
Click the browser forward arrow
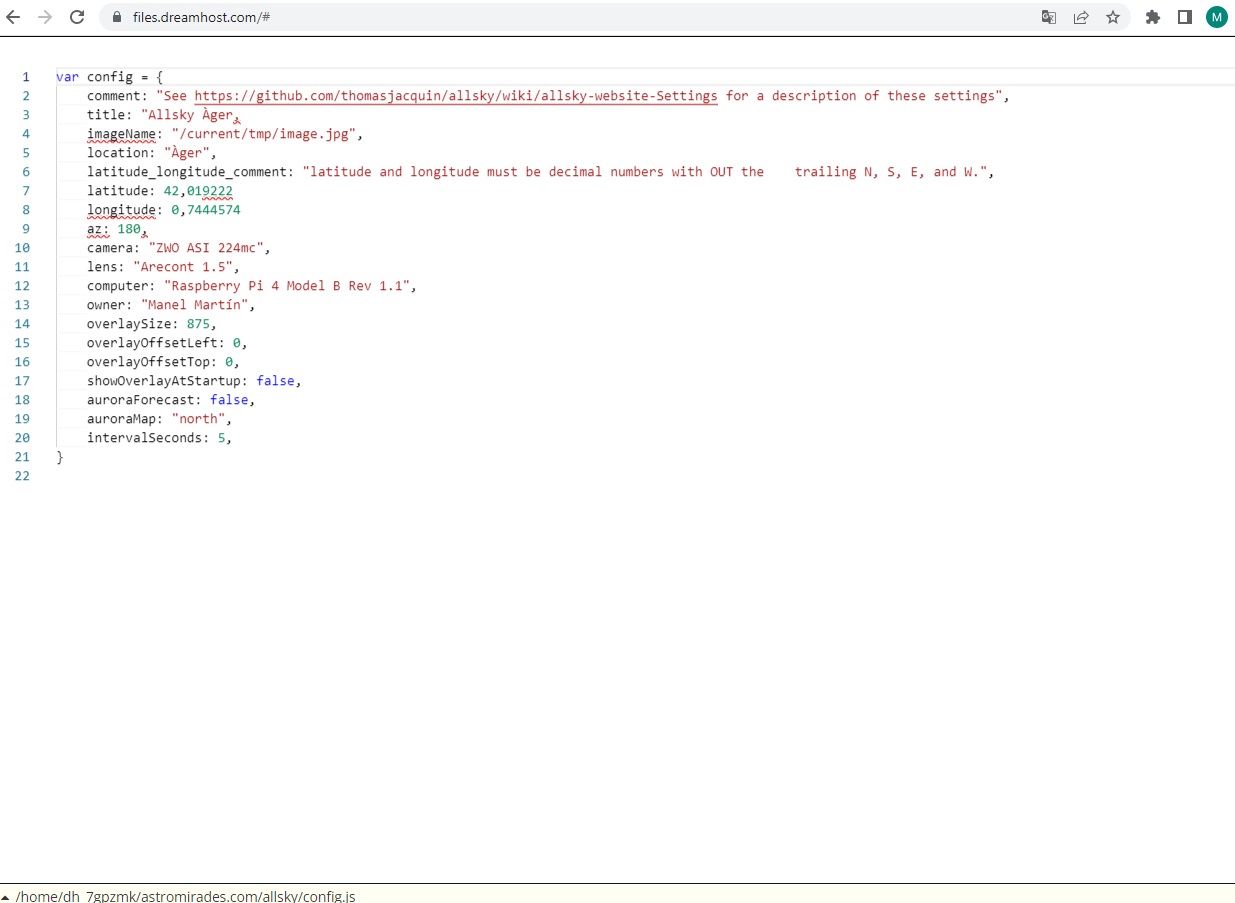pyautogui.click(x=44, y=17)
